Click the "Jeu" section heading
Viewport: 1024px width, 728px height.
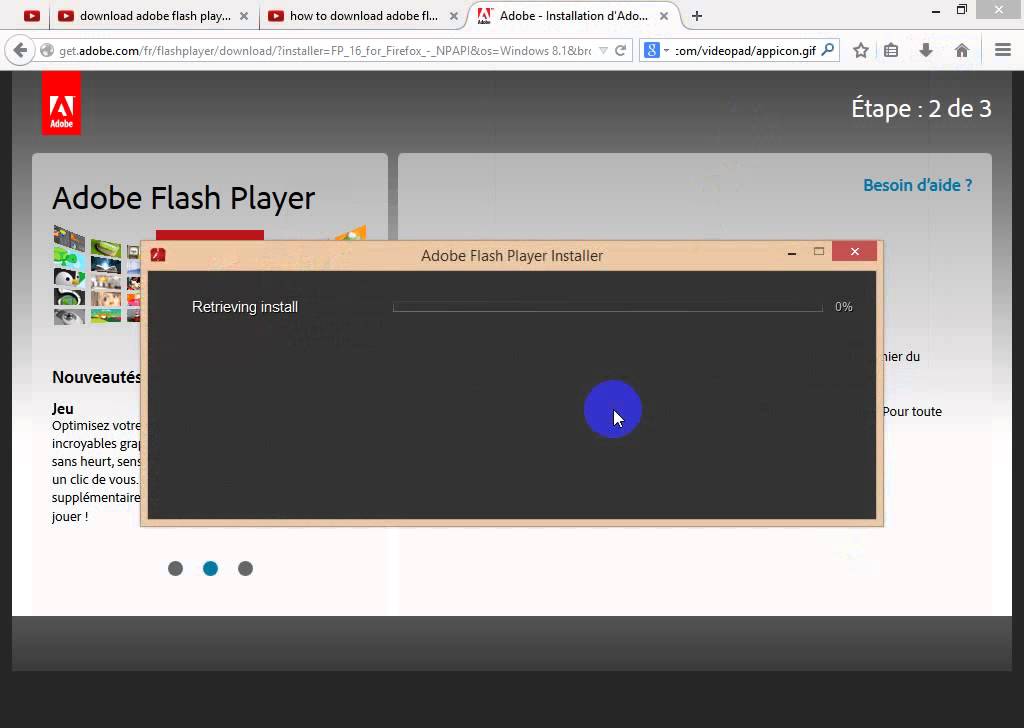(63, 409)
